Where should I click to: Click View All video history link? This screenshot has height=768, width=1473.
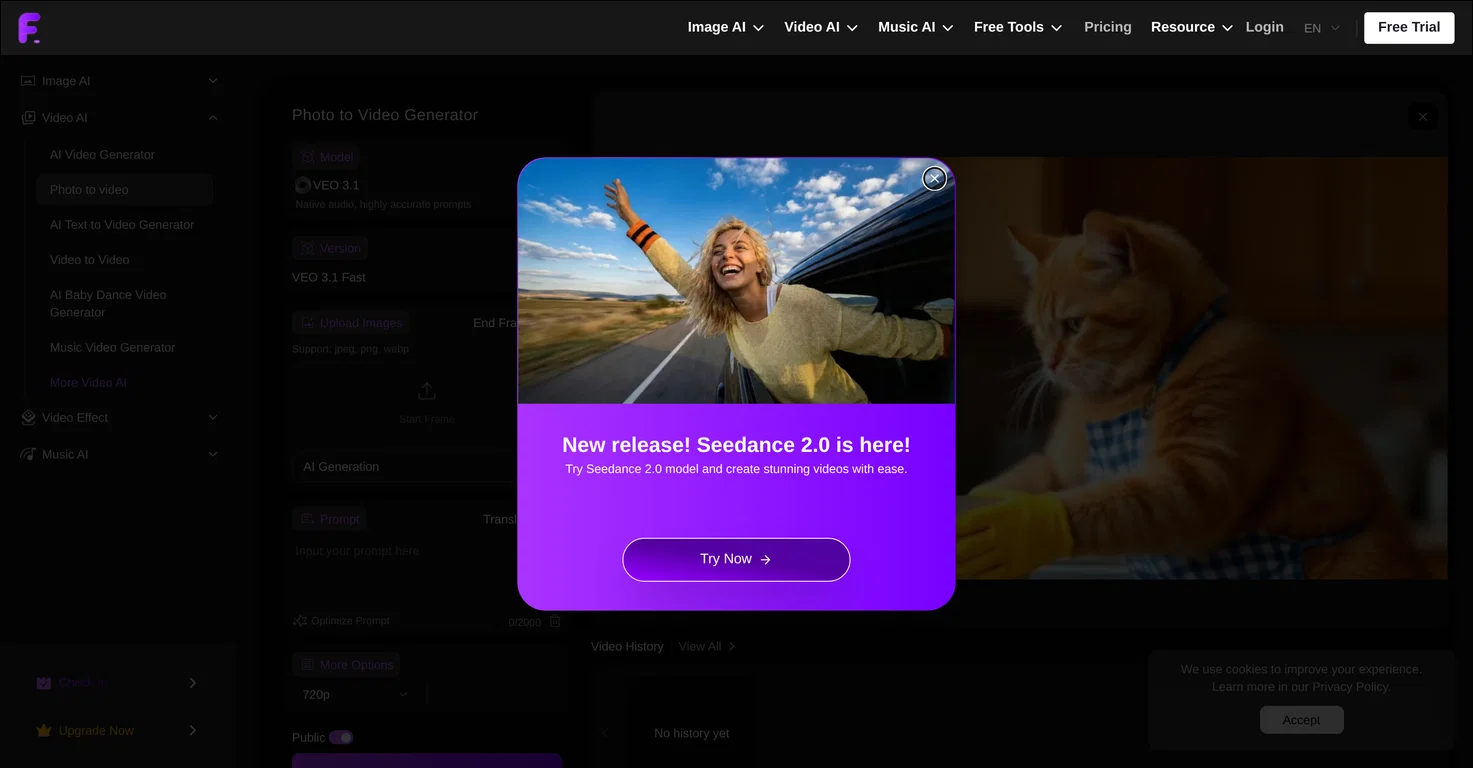pos(706,647)
